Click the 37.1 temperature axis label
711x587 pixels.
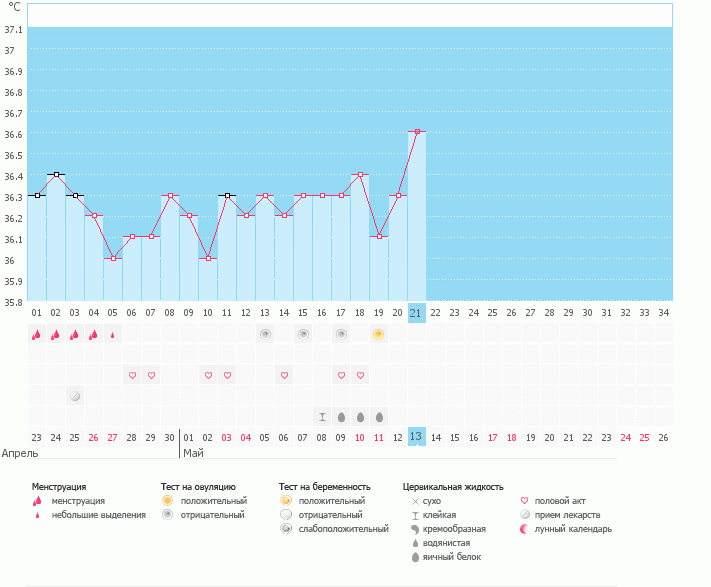coord(13,30)
